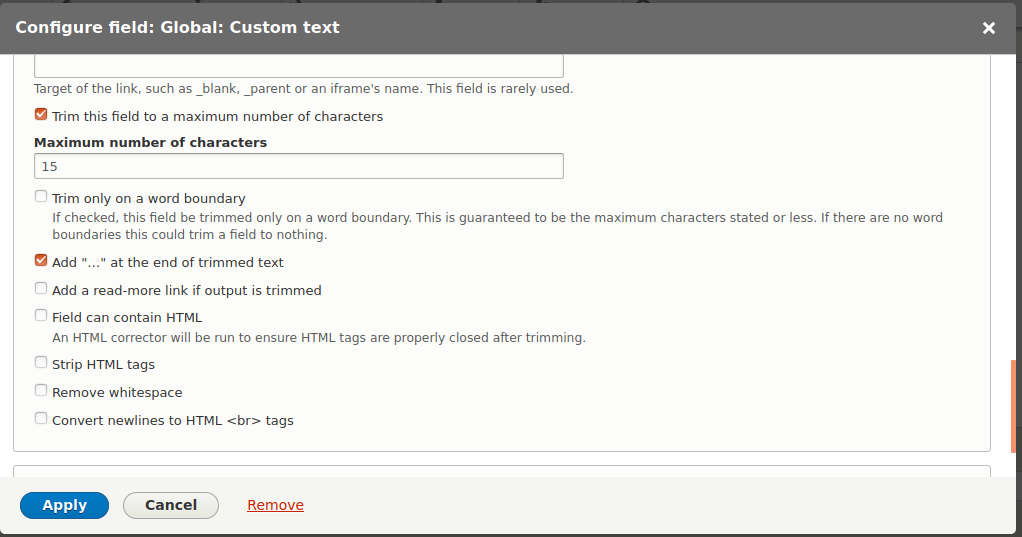This screenshot has height=537, width=1022.
Task: Close the Configure field dialog
Action: pyautogui.click(x=989, y=28)
